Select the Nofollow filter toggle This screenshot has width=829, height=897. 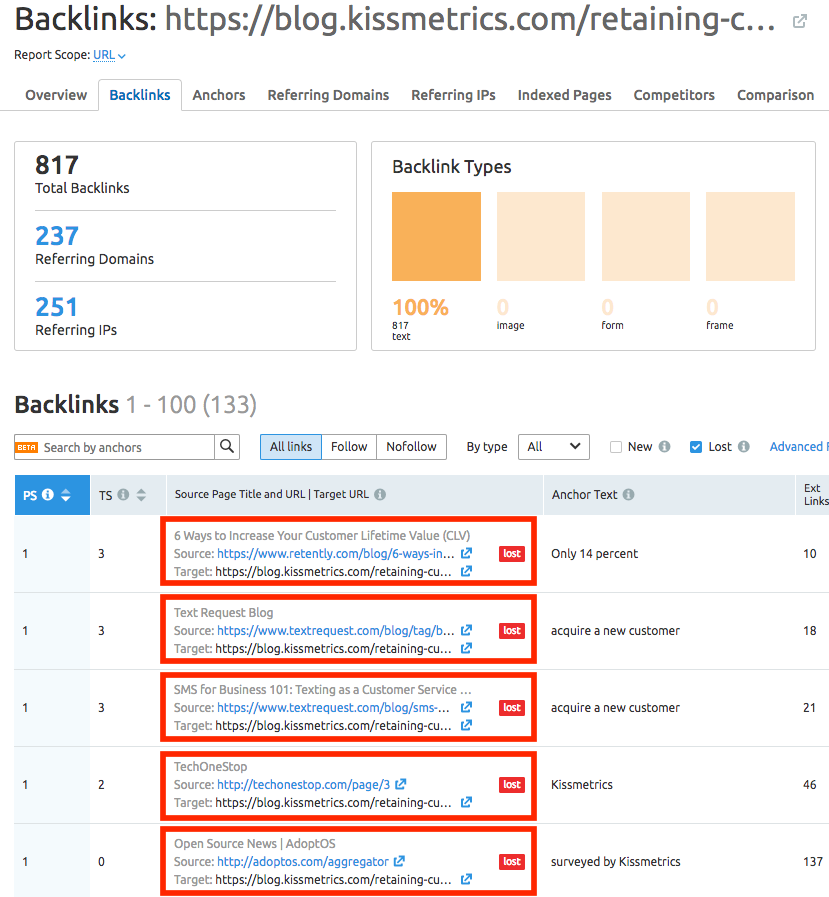pos(411,447)
